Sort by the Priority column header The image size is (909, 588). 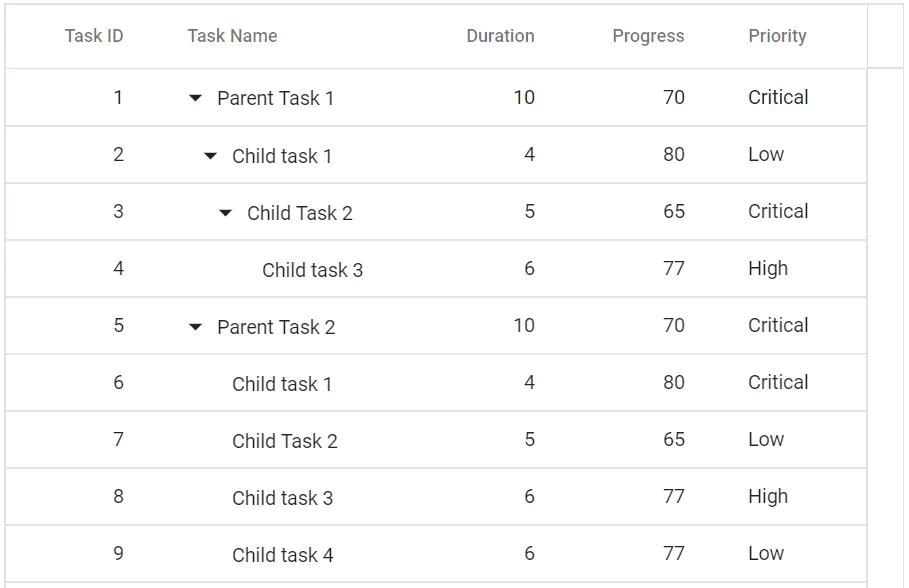coord(778,36)
